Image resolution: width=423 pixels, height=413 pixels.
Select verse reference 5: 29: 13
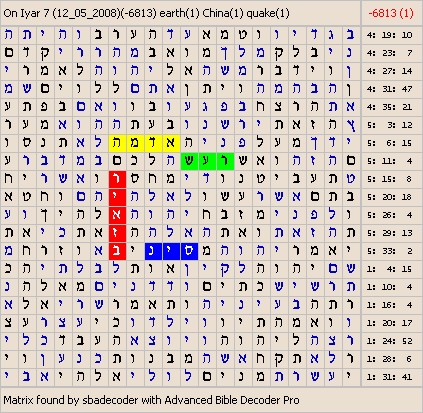(389, 233)
